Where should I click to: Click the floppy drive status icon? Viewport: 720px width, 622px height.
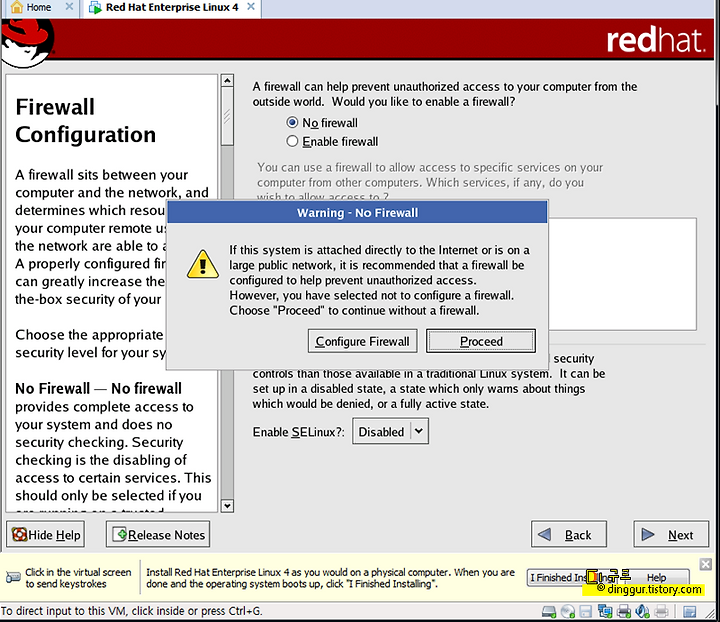click(586, 611)
